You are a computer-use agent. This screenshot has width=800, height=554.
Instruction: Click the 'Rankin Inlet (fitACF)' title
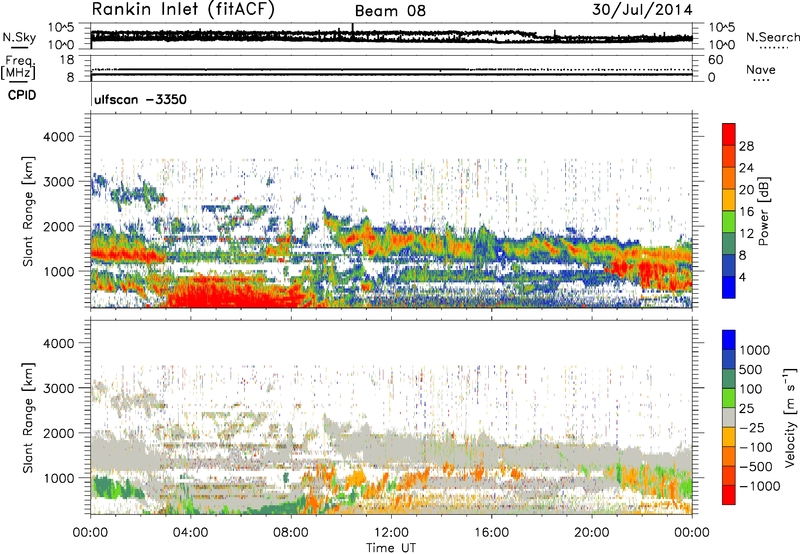[183, 10]
